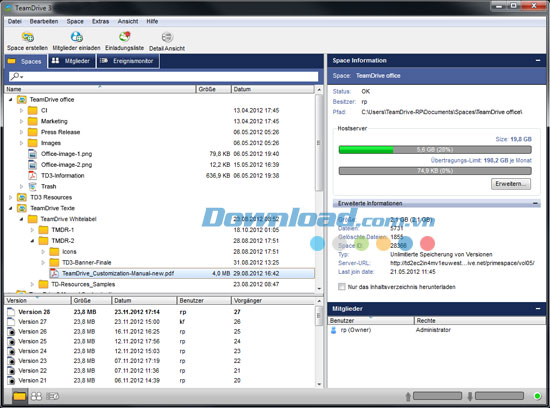Select the Version 27 row
The image size is (550, 408).
(x=160, y=322)
